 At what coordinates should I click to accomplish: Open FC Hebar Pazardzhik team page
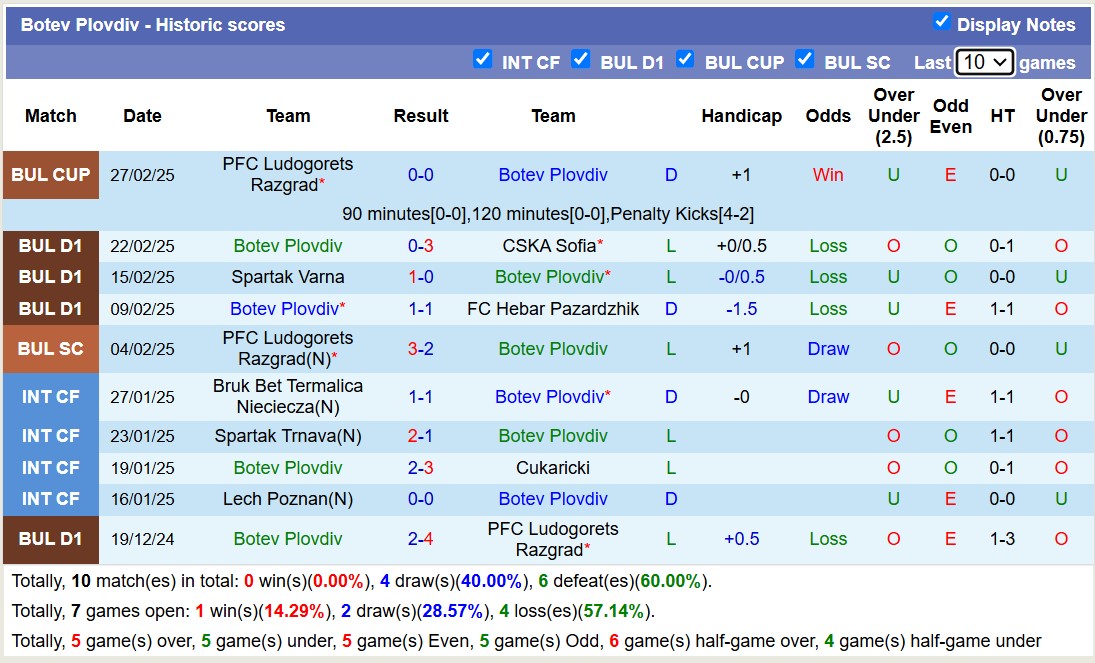click(553, 309)
